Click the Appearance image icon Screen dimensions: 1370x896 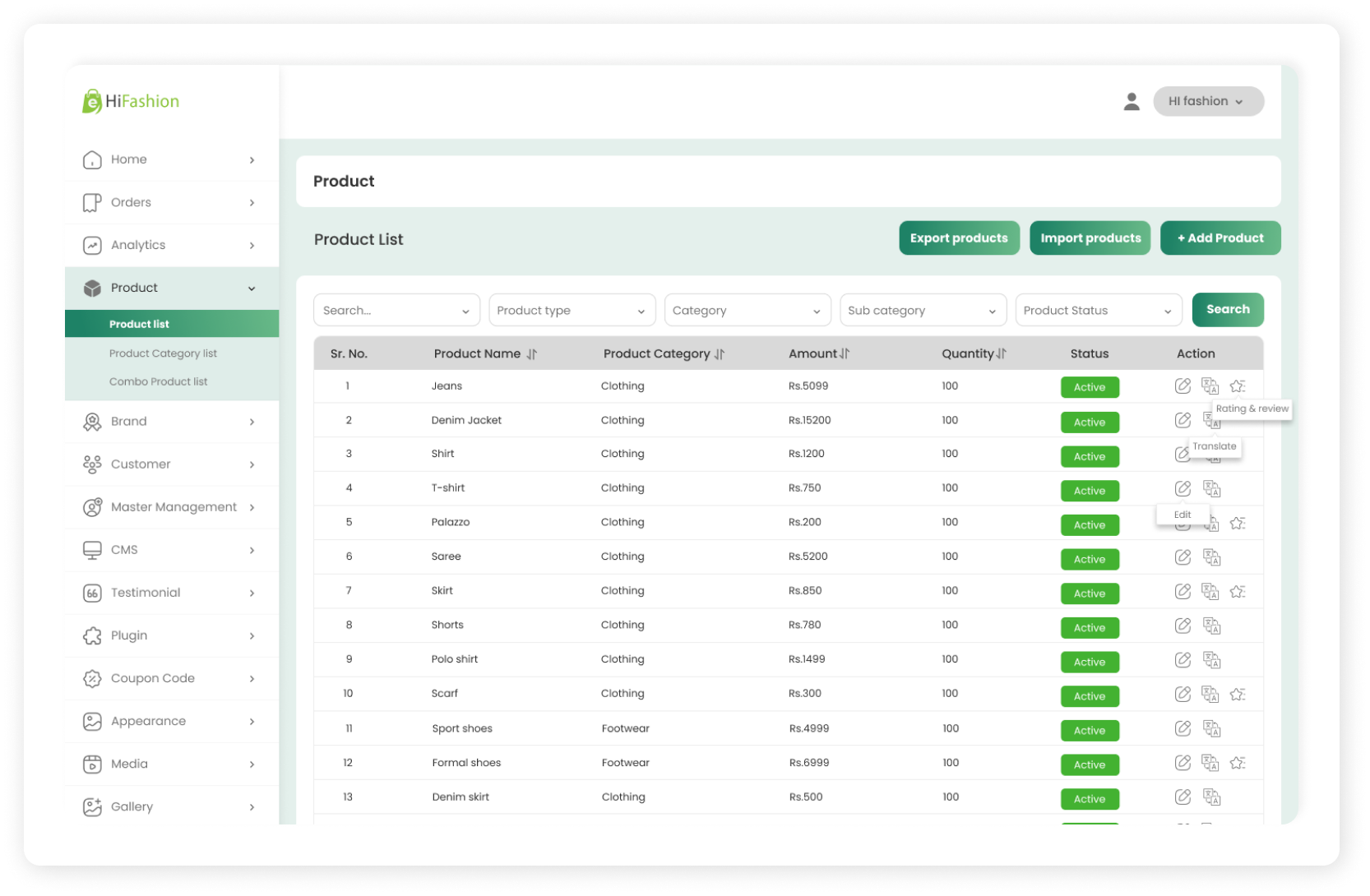[92, 721]
